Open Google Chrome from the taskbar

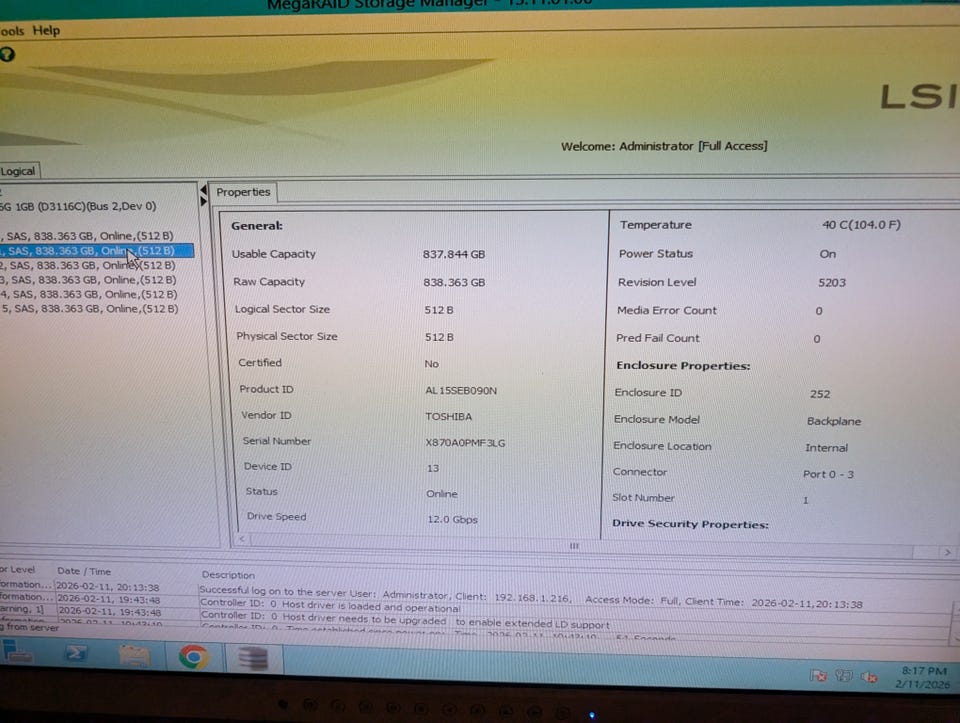193,657
